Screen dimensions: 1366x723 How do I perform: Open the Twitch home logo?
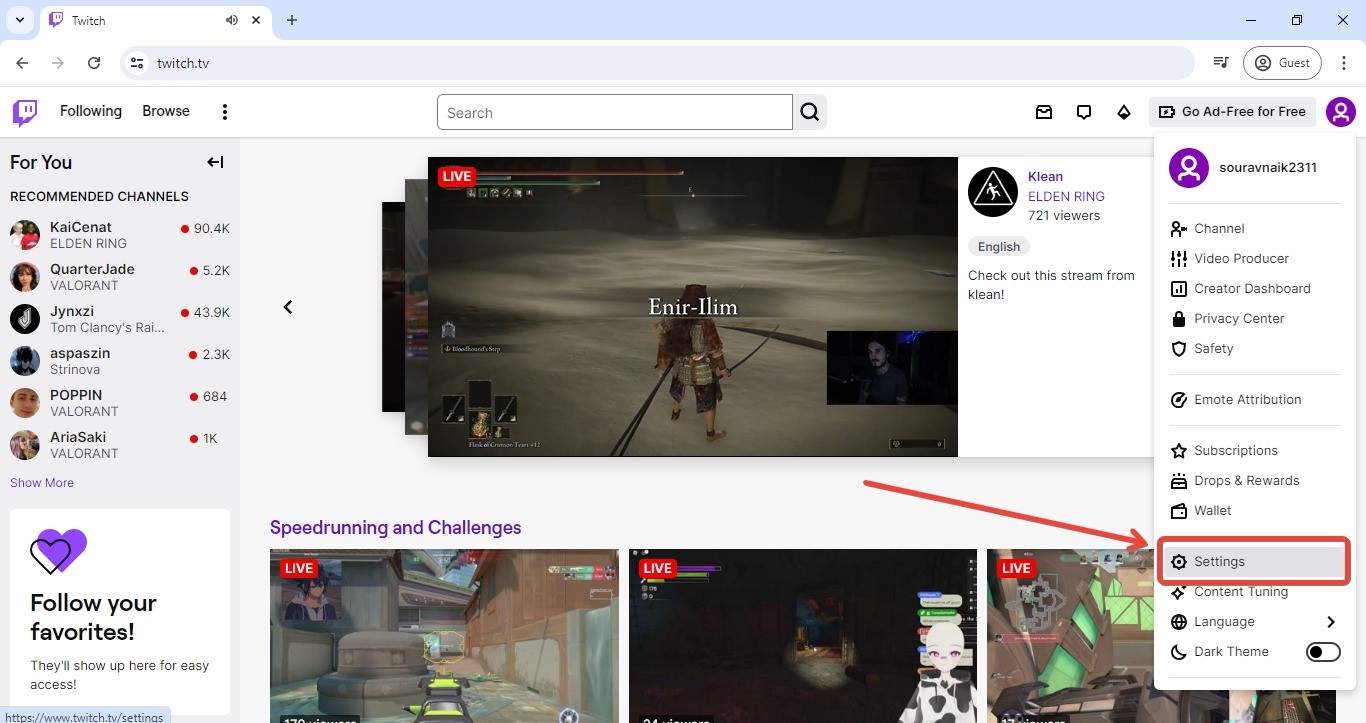[24, 111]
